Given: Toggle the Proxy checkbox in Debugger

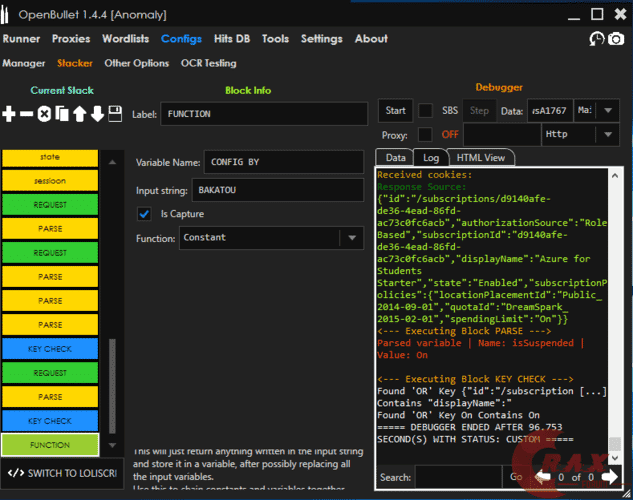Looking at the screenshot, I should tap(425, 134).
